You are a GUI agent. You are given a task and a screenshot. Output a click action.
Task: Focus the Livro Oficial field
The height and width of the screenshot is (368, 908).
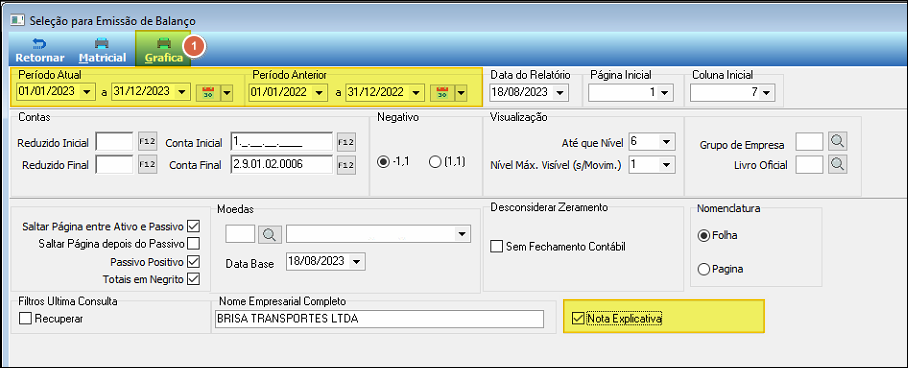[810, 165]
